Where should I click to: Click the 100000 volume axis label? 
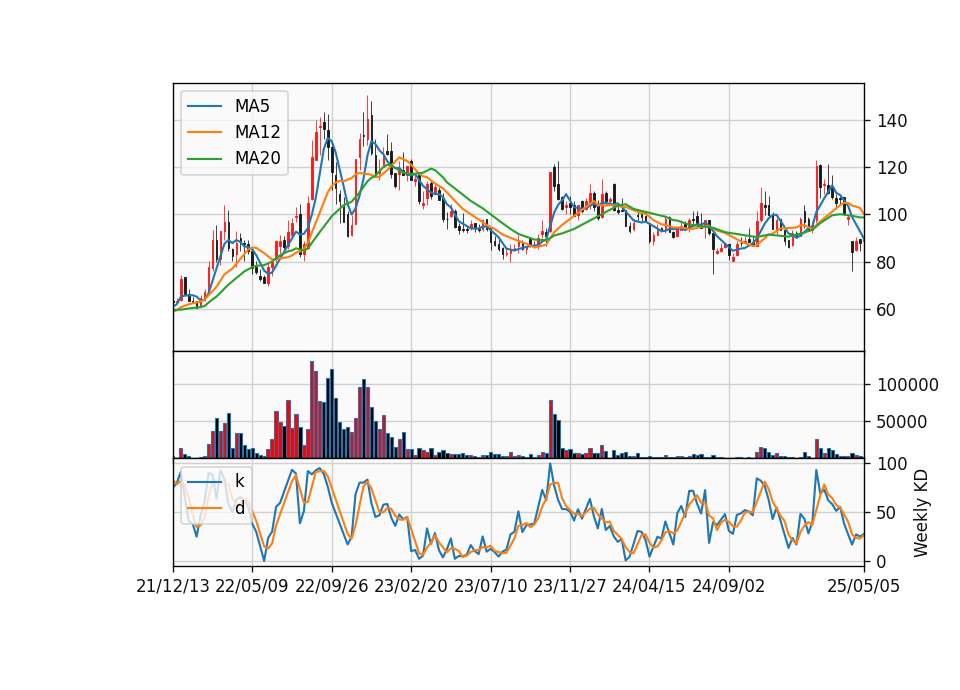click(x=908, y=384)
